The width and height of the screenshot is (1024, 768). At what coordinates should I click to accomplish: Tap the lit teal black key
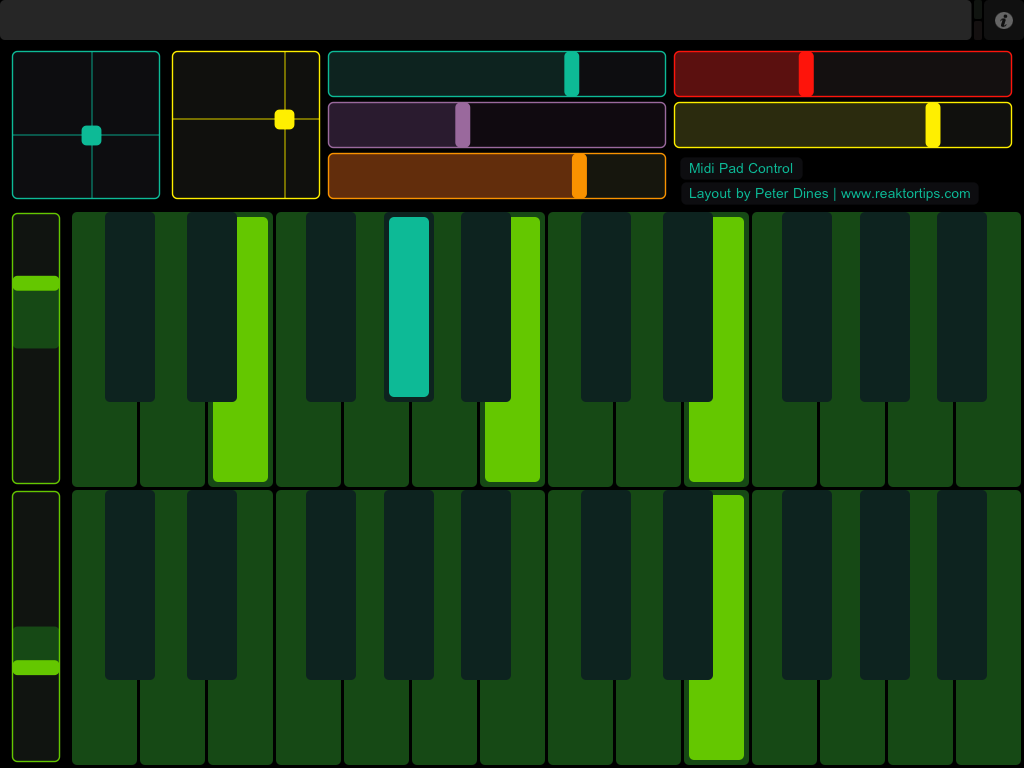coord(409,307)
